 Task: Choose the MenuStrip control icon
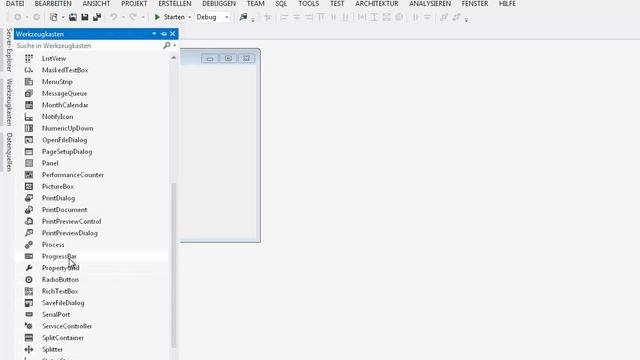[29, 82]
